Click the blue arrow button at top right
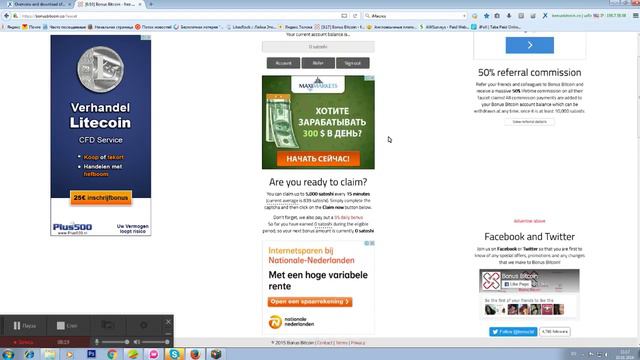This screenshot has width=640, height=360. tap(529, 45)
